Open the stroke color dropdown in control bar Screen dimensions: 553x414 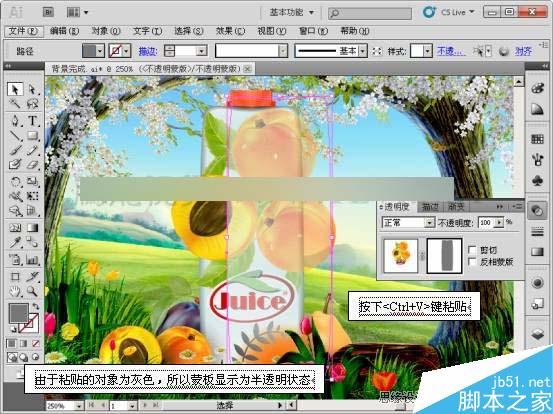[x=127, y=51]
